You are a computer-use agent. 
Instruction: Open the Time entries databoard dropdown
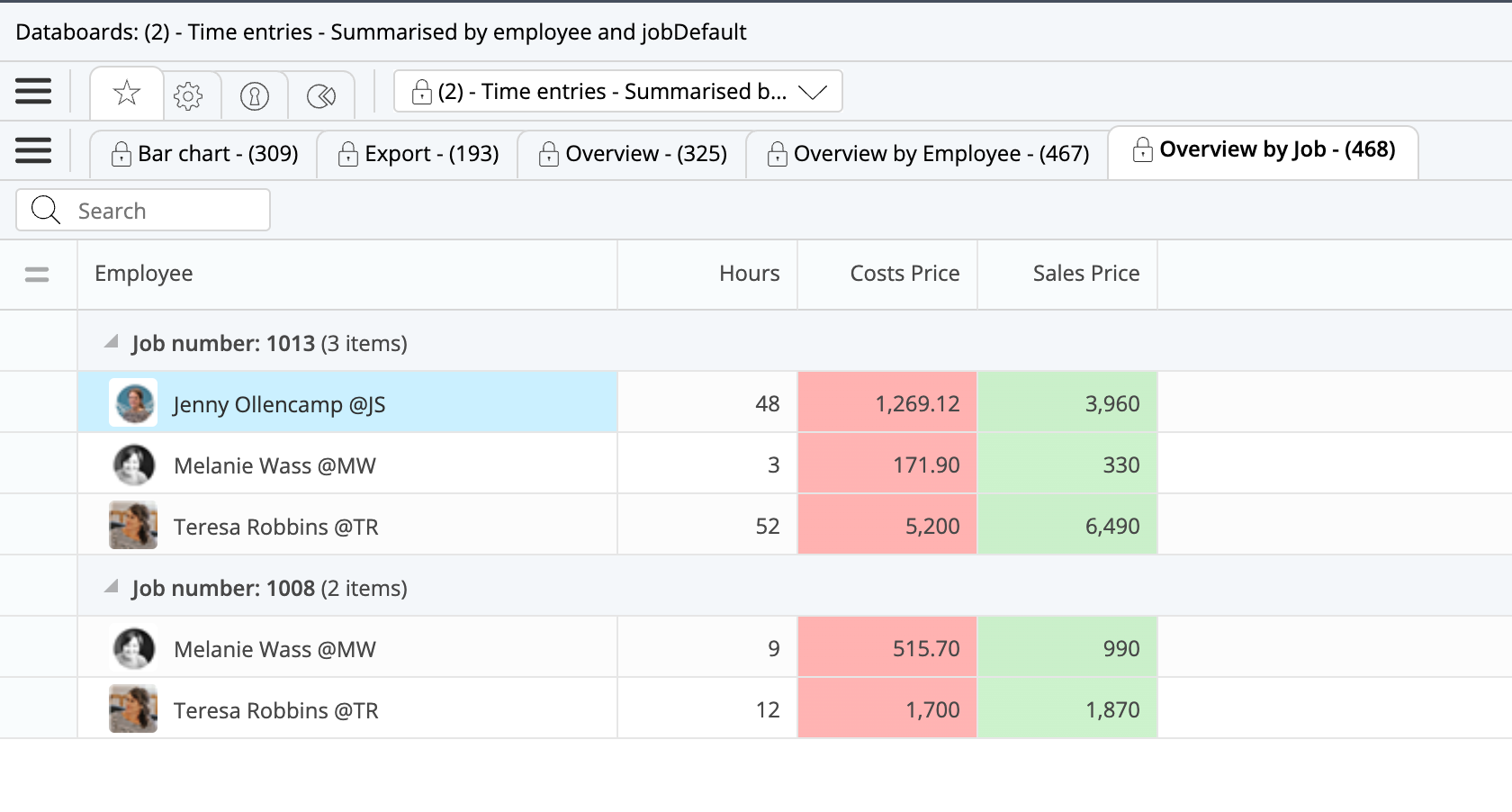[x=618, y=91]
